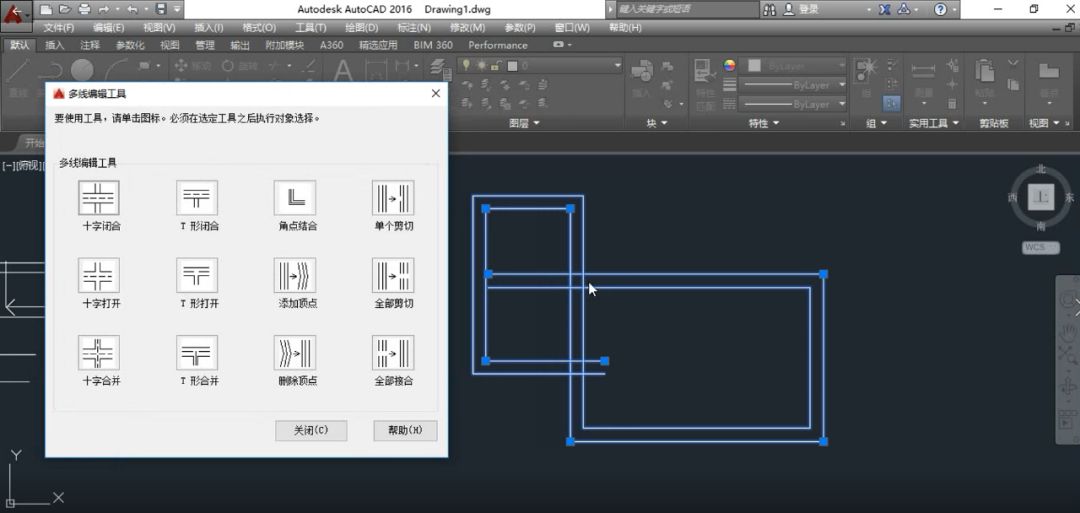Open the Text tool with large A
1080x513 pixels.
tap(343, 72)
